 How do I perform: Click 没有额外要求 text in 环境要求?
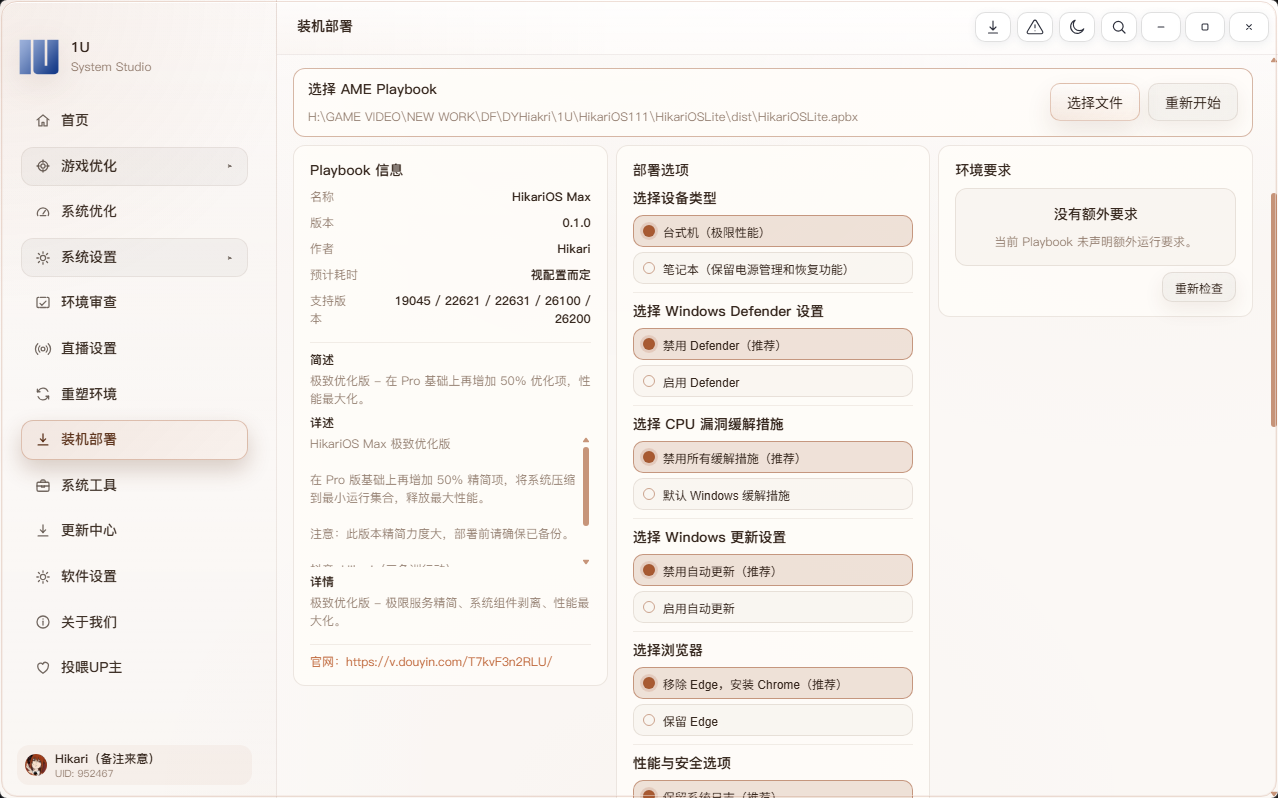click(1096, 214)
